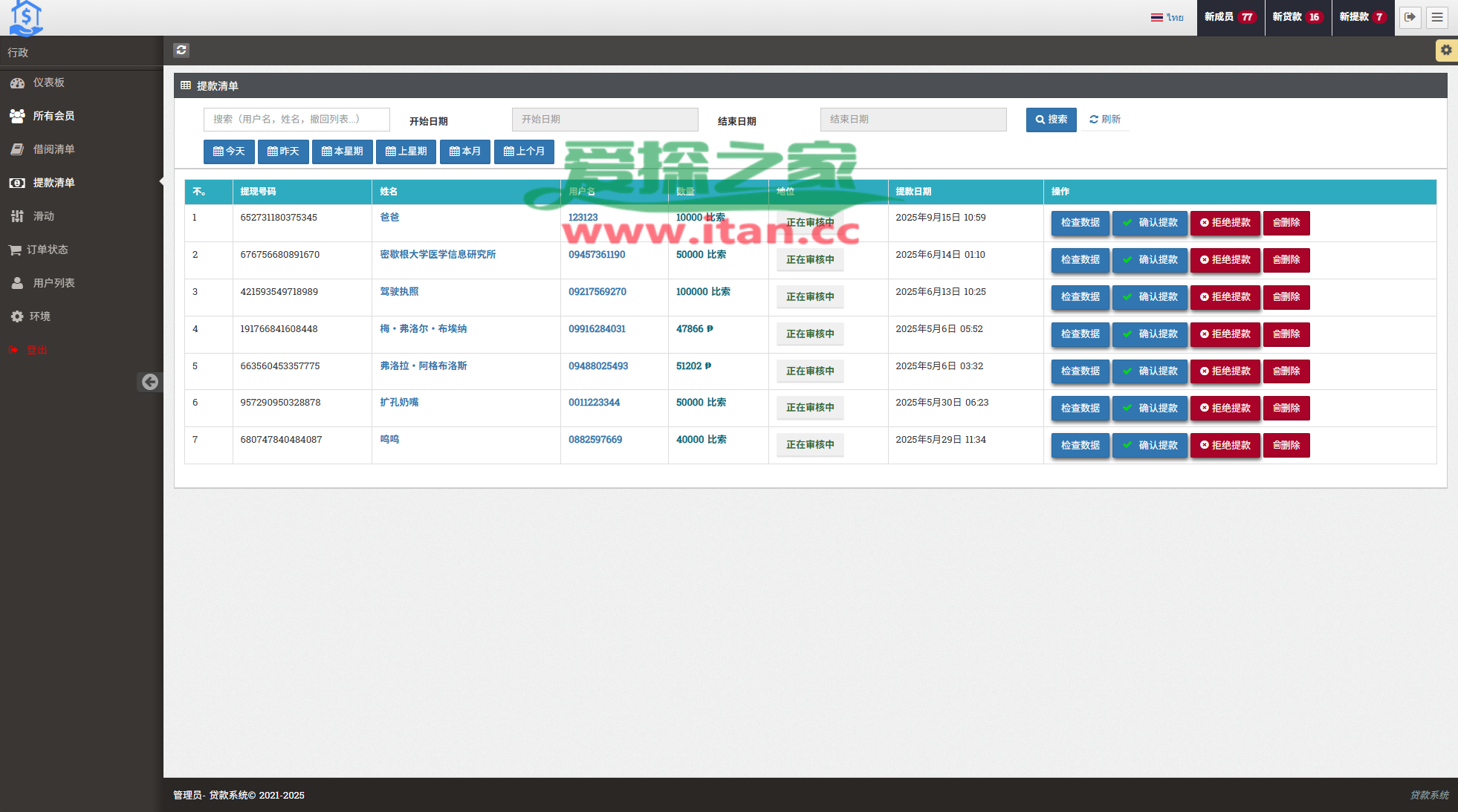The width and height of the screenshot is (1458, 812).
Task: Click the blue 搜索 button
Action: click(x=1051, y=120)
